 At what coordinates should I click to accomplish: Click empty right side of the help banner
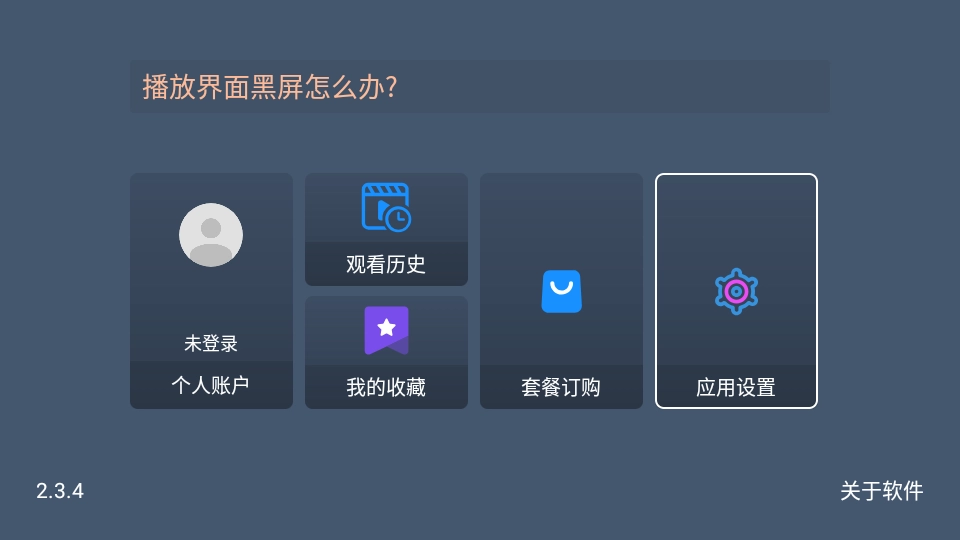pos(612,86)
